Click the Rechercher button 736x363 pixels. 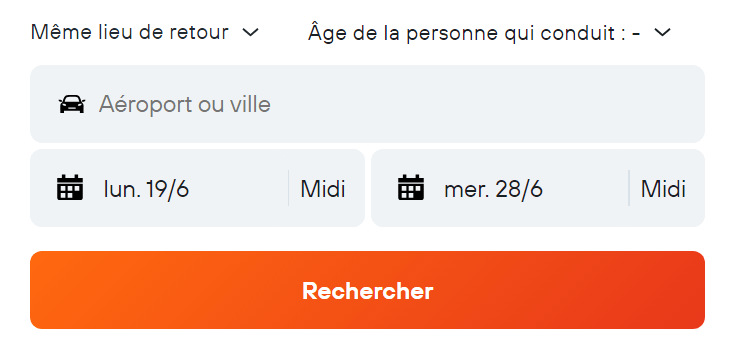point(368,290)
